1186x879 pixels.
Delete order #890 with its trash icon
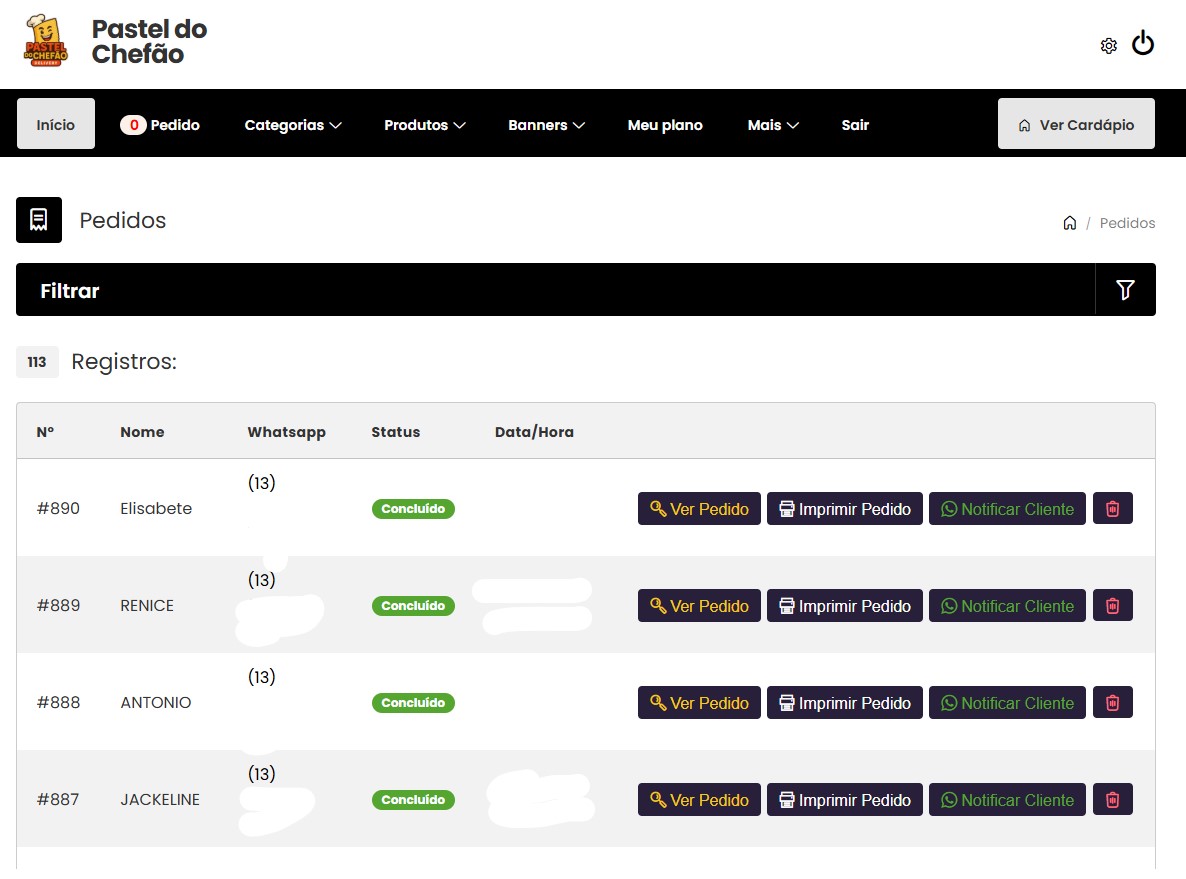point(1112,508)
